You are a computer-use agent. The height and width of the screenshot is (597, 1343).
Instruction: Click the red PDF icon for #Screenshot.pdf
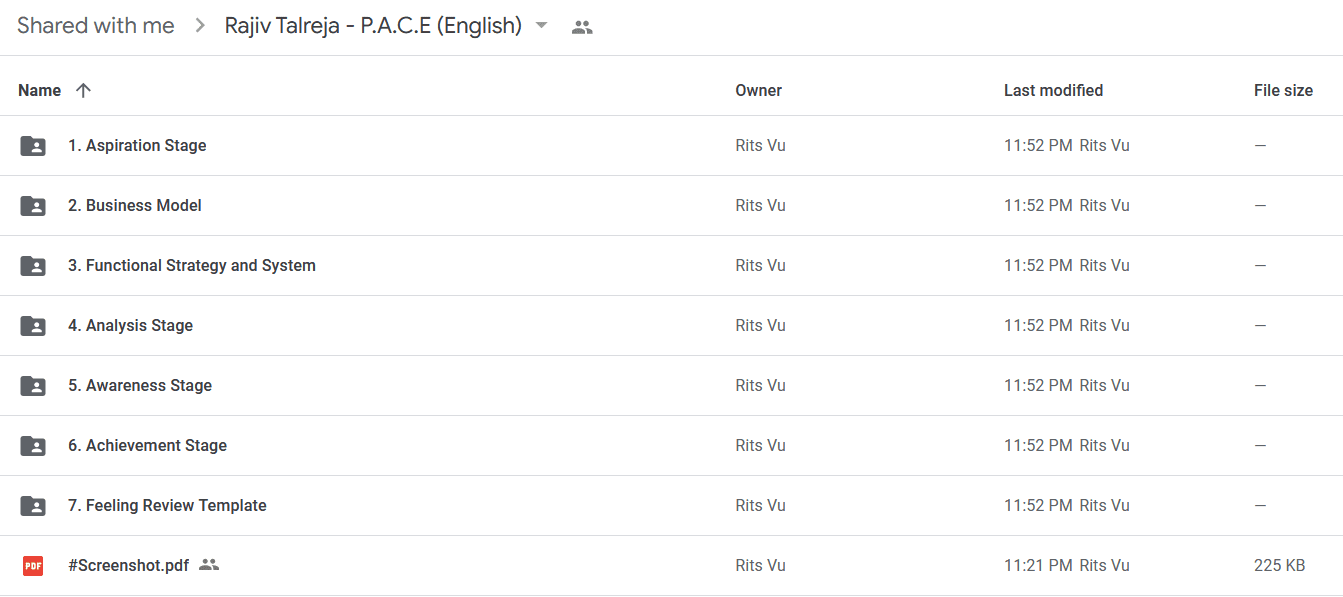click(33, 566)
